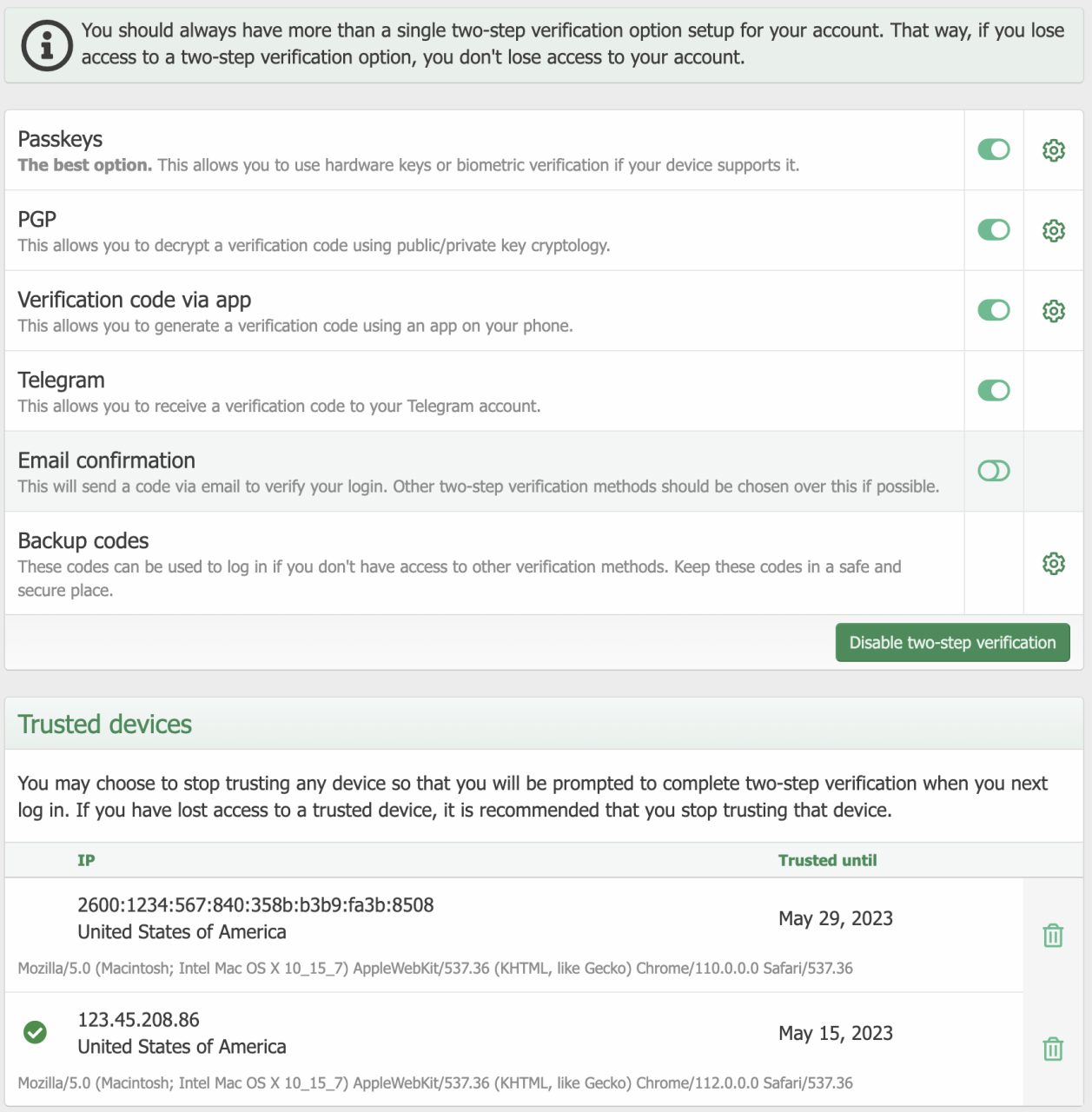This screenshot has height=1112, width=1092.
Task: Turn off the PGP toggle
Action: [994, 230]
